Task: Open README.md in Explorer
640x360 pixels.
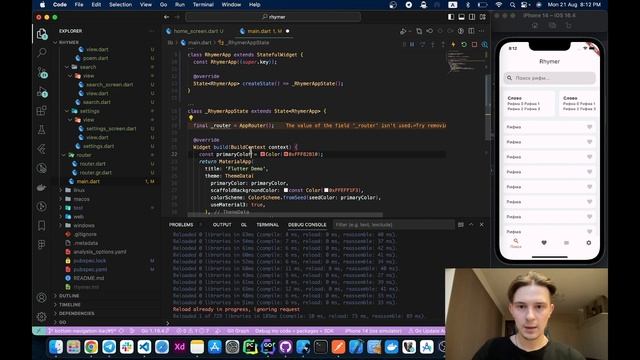Action: [x=89, y=278]
